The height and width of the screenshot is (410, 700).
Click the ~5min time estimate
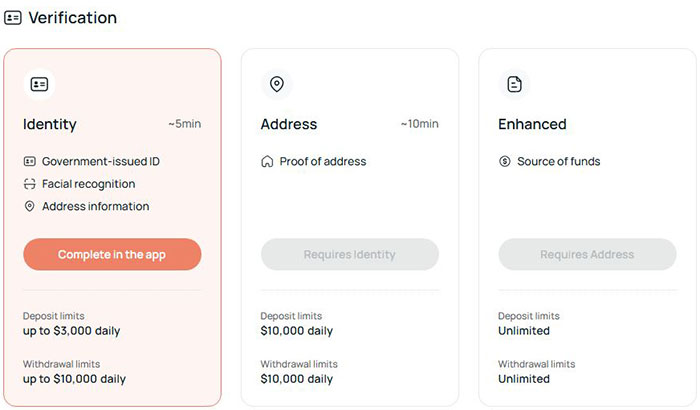(184, 124)
